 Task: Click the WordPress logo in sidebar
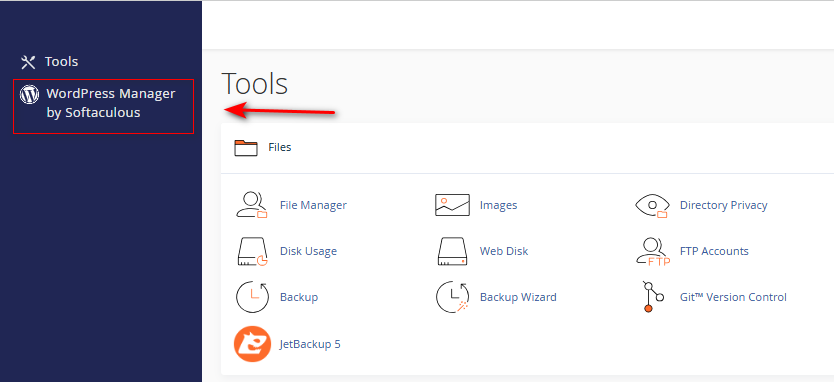click(29, 94)
